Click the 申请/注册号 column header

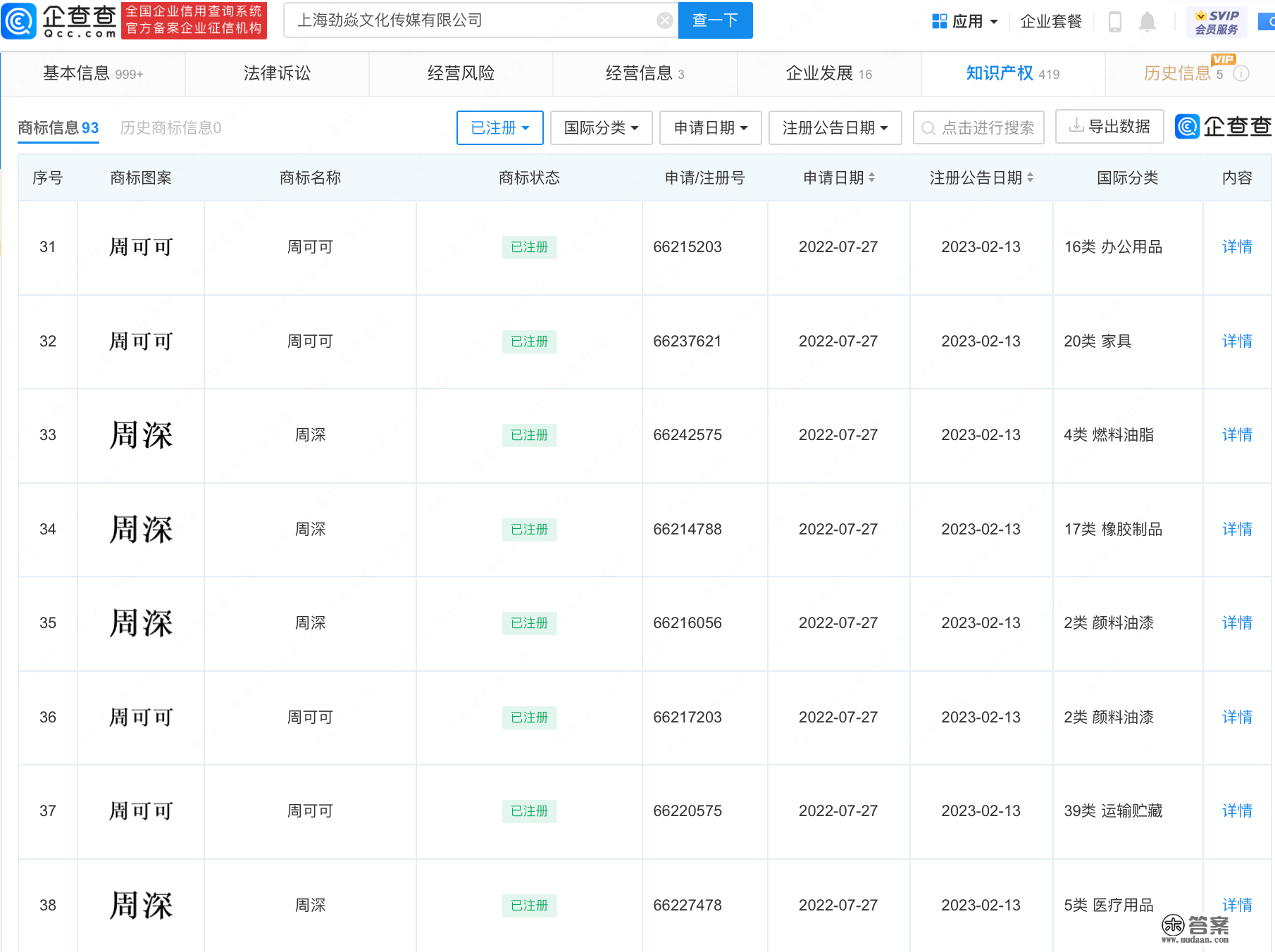coord(705,178)
